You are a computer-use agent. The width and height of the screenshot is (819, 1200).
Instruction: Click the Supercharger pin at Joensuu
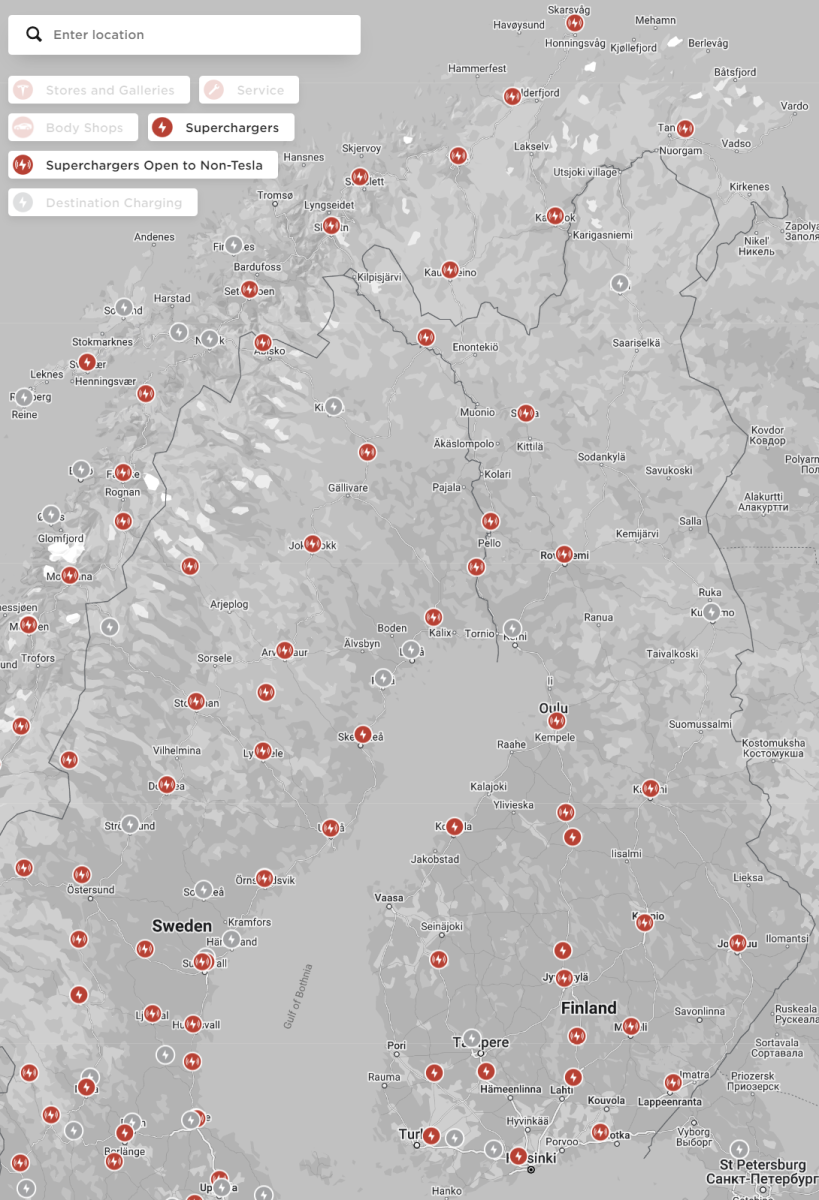[x=737, y=942]
